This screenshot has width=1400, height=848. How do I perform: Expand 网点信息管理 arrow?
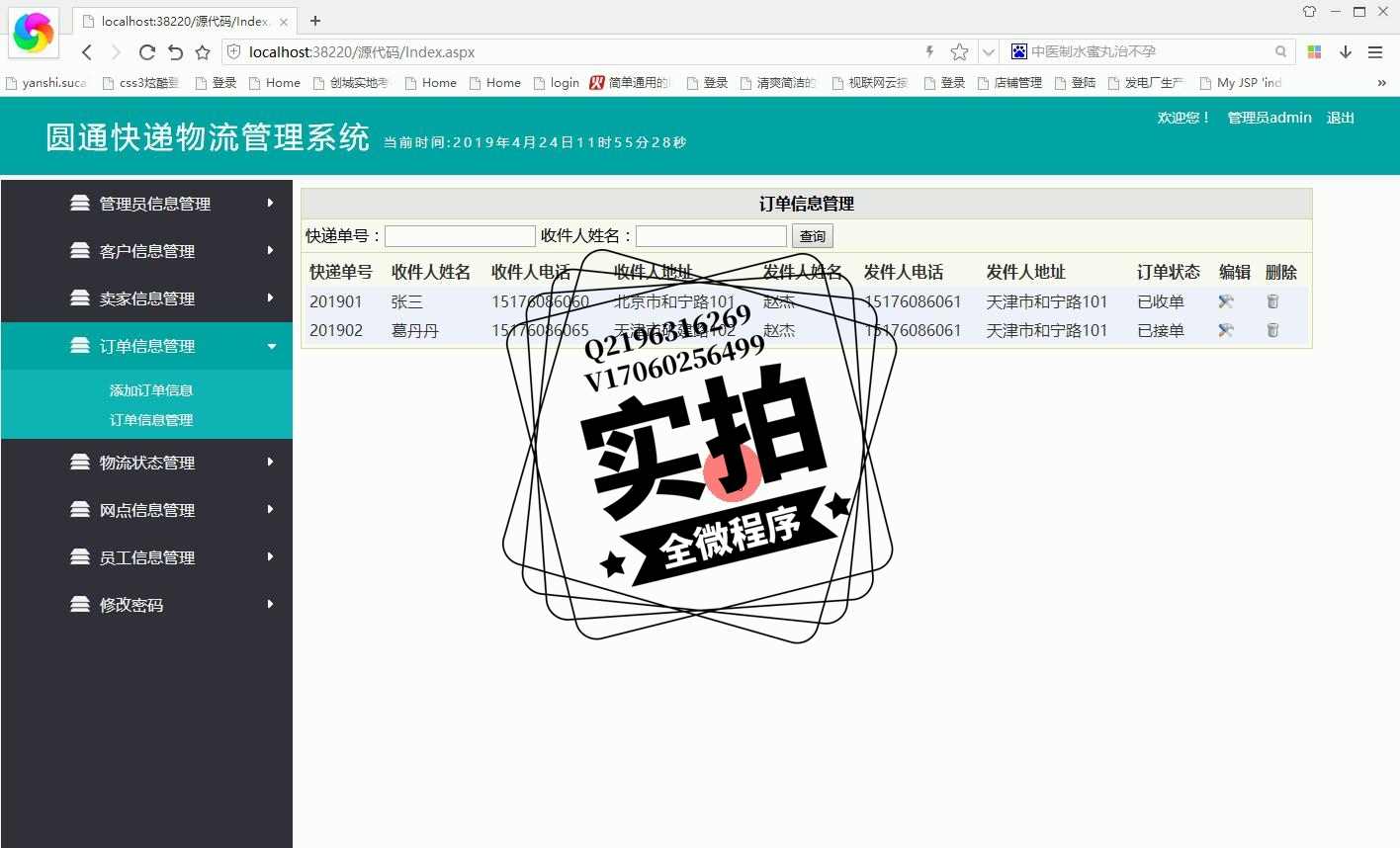coord(270,509)
